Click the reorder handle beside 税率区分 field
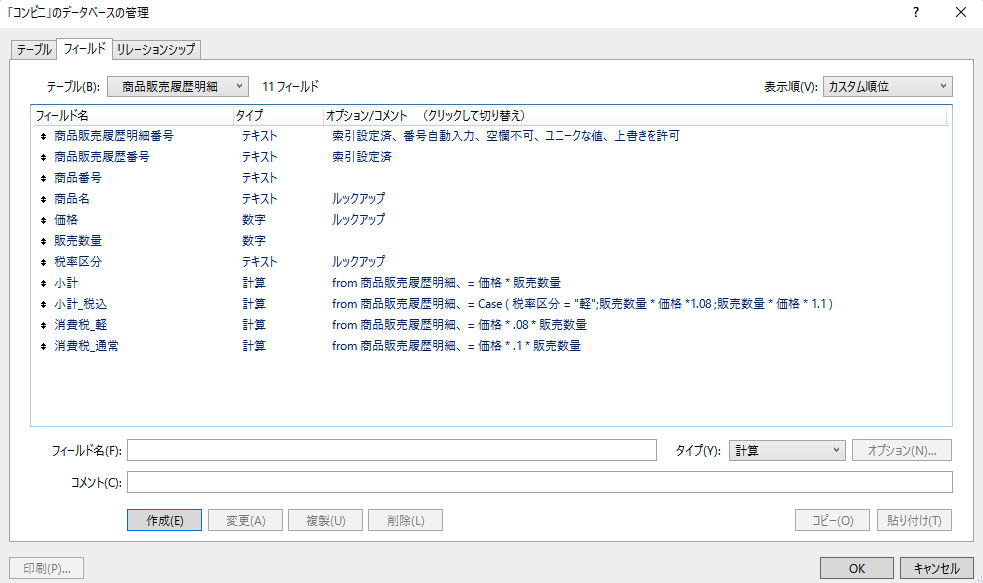 pos(44,262)
